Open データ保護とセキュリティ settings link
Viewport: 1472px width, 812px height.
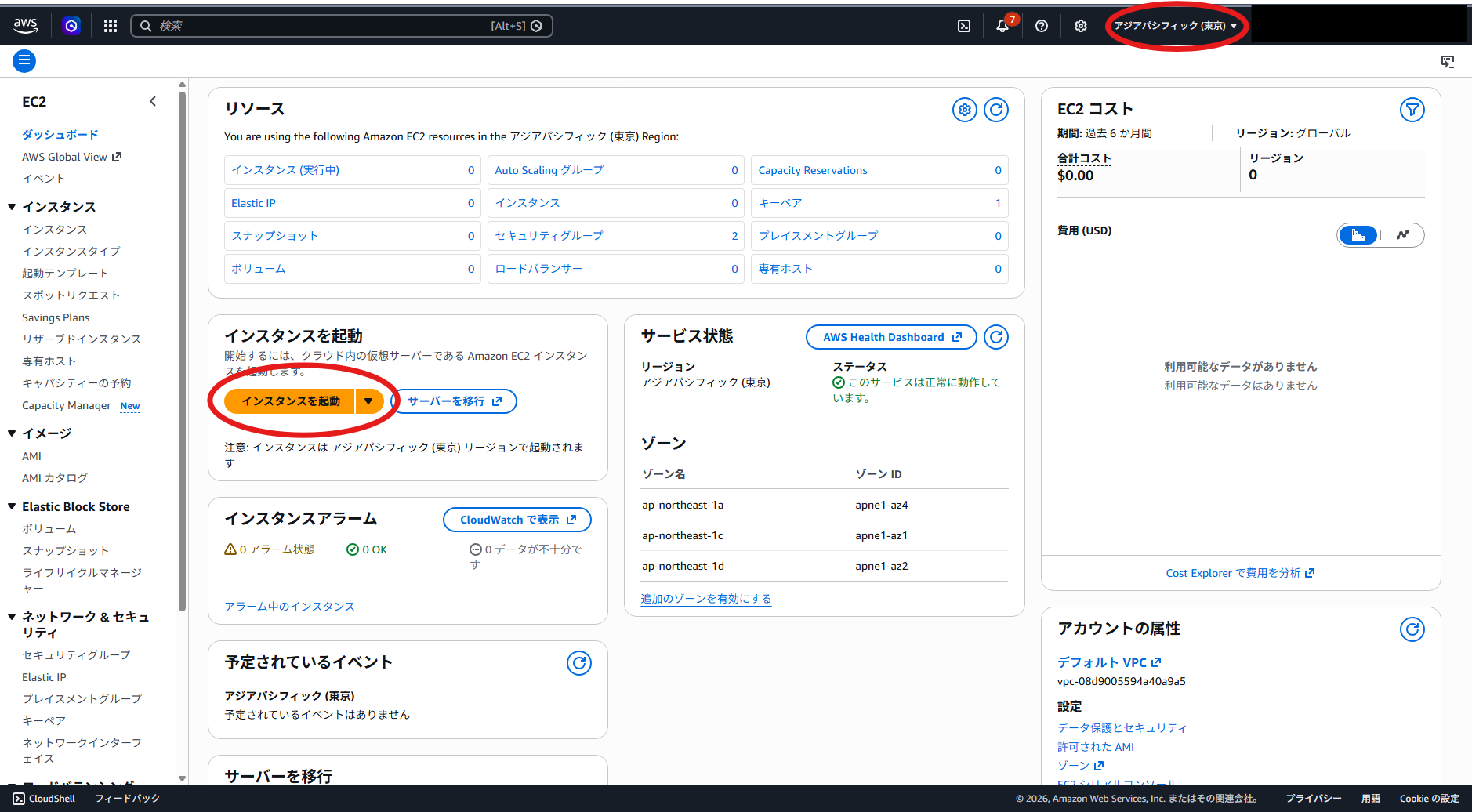click(1122, 728)
